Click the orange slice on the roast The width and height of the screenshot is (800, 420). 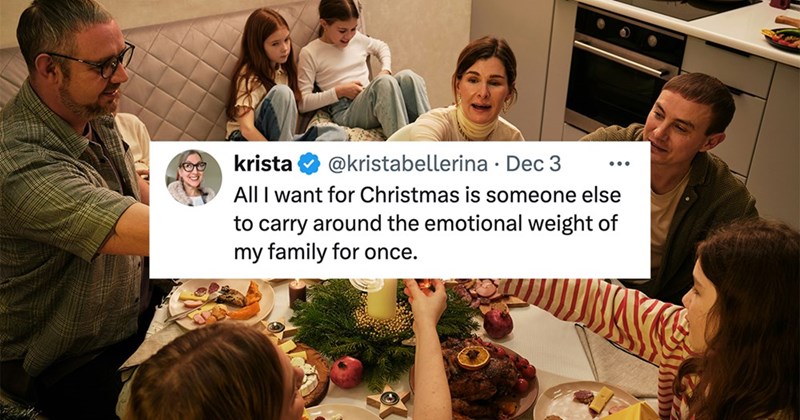click(474, 358)
